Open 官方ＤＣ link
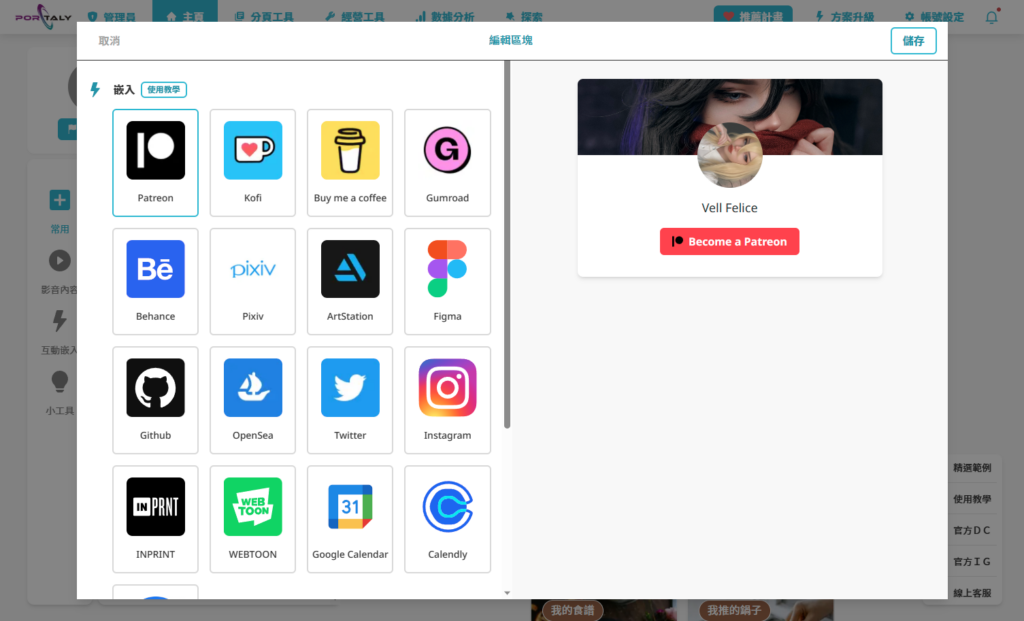Screen dimensions: 1024x621 click(x=972, y=530)
